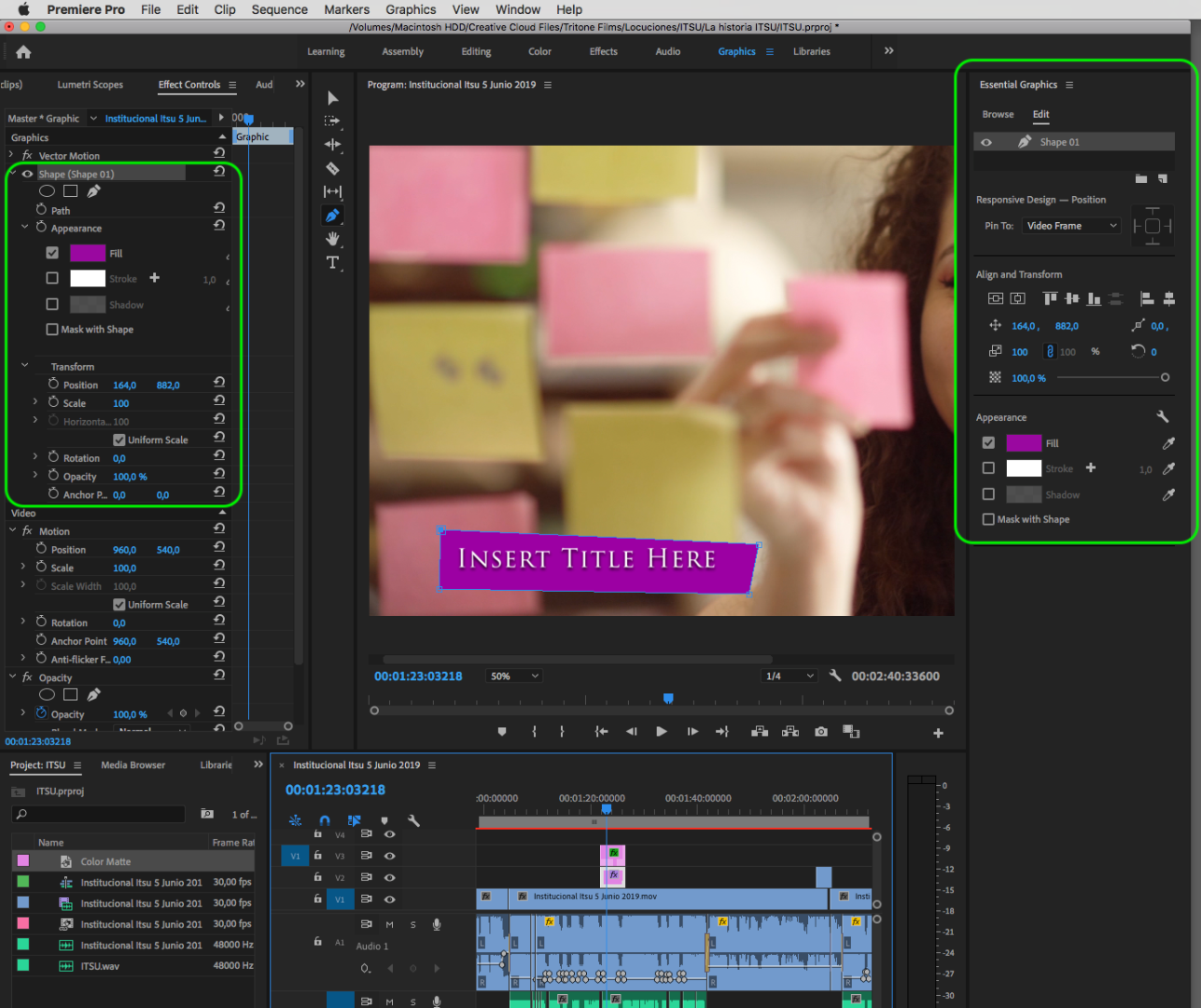Enable Stroke checkbox in Effect Controls
The width and height of the screenshot is (1201, 1008).
pos(52,278)
